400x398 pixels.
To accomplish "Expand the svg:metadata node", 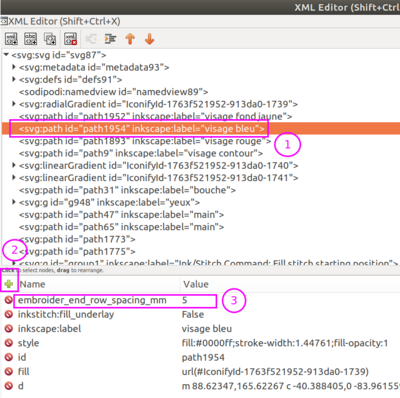I will coord(14,67).
